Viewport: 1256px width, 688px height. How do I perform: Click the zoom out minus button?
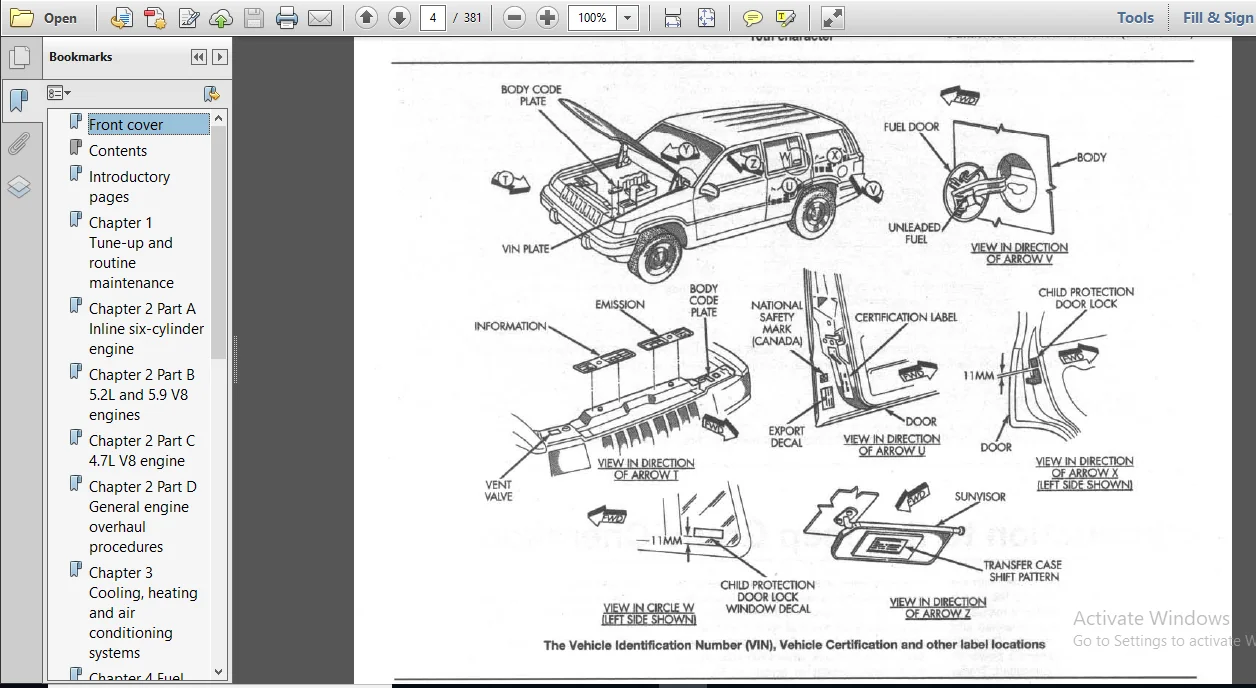click(514, 17)
